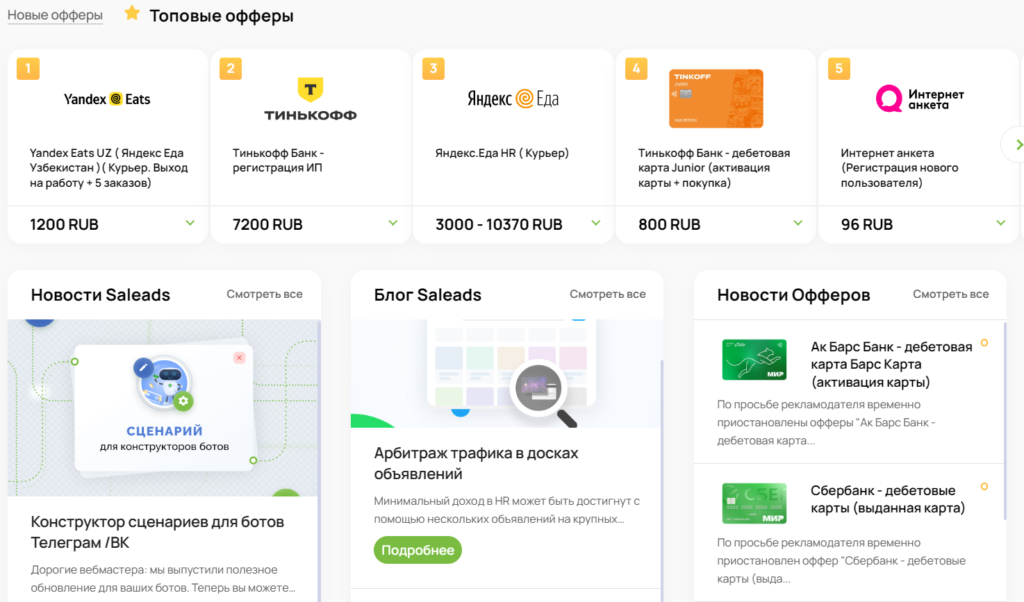View all Блог Saleads posts

pos(607,294)
